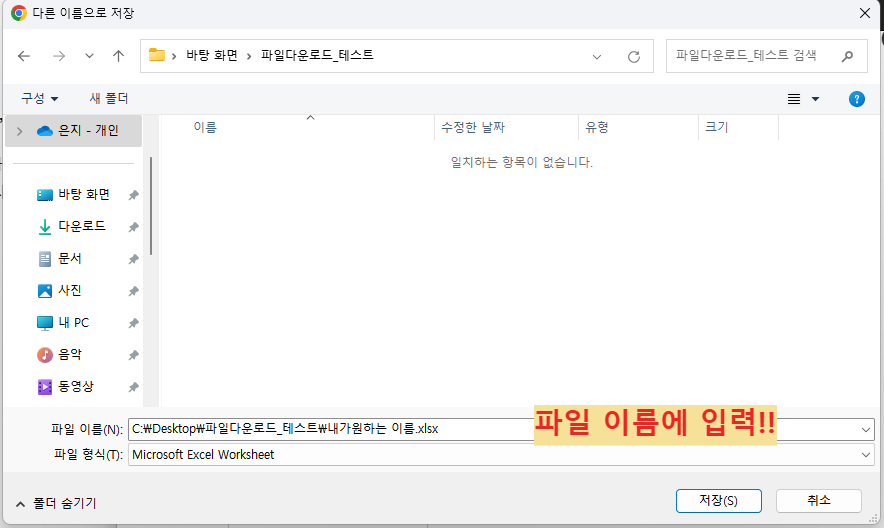Click the pin icon beside 바탕 화면
The width and height of the screenshot is (884, 528).
pyautogui.click(x=133, y=195)
